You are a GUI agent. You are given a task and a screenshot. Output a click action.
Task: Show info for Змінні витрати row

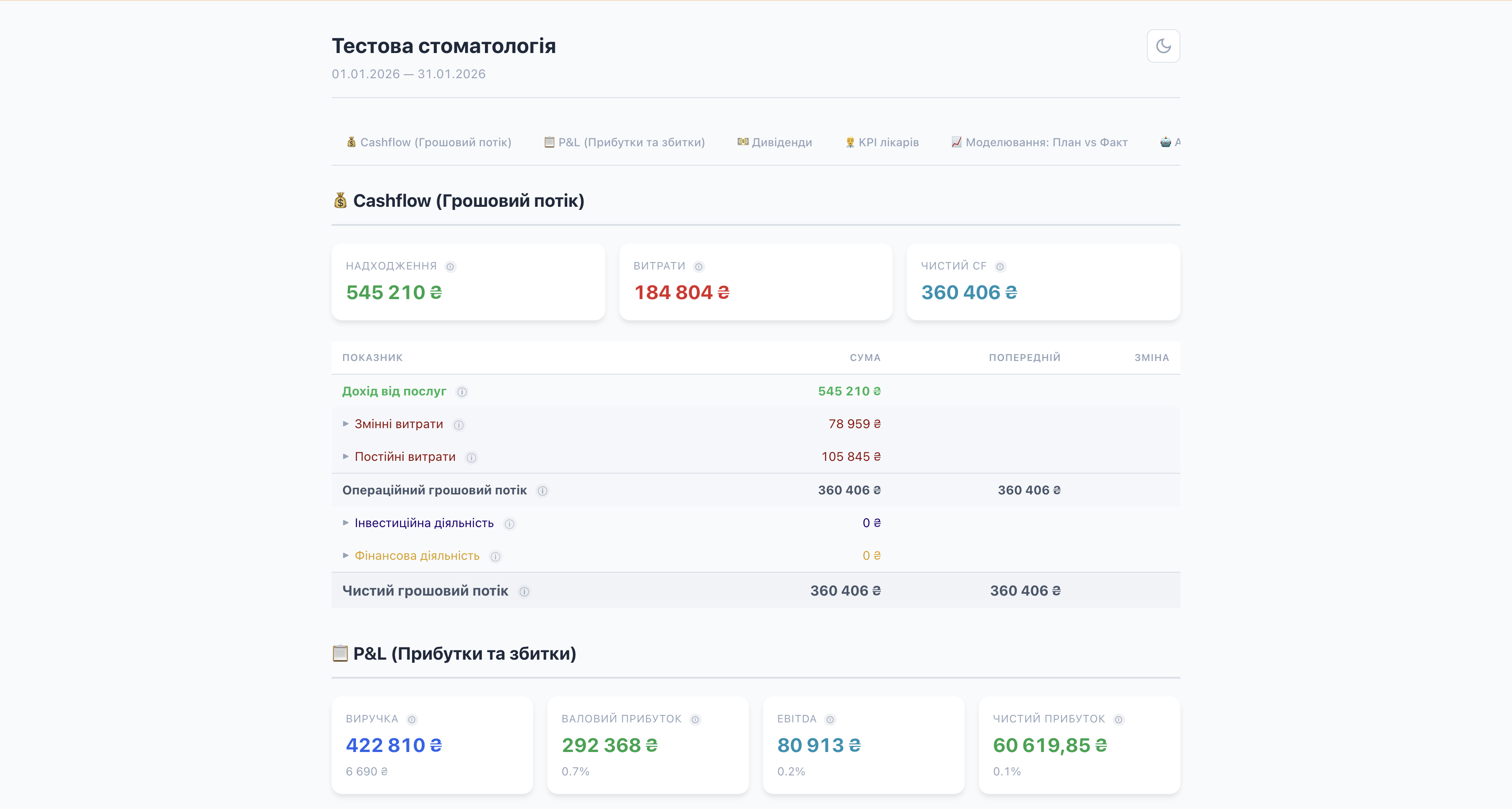point(459,425)
